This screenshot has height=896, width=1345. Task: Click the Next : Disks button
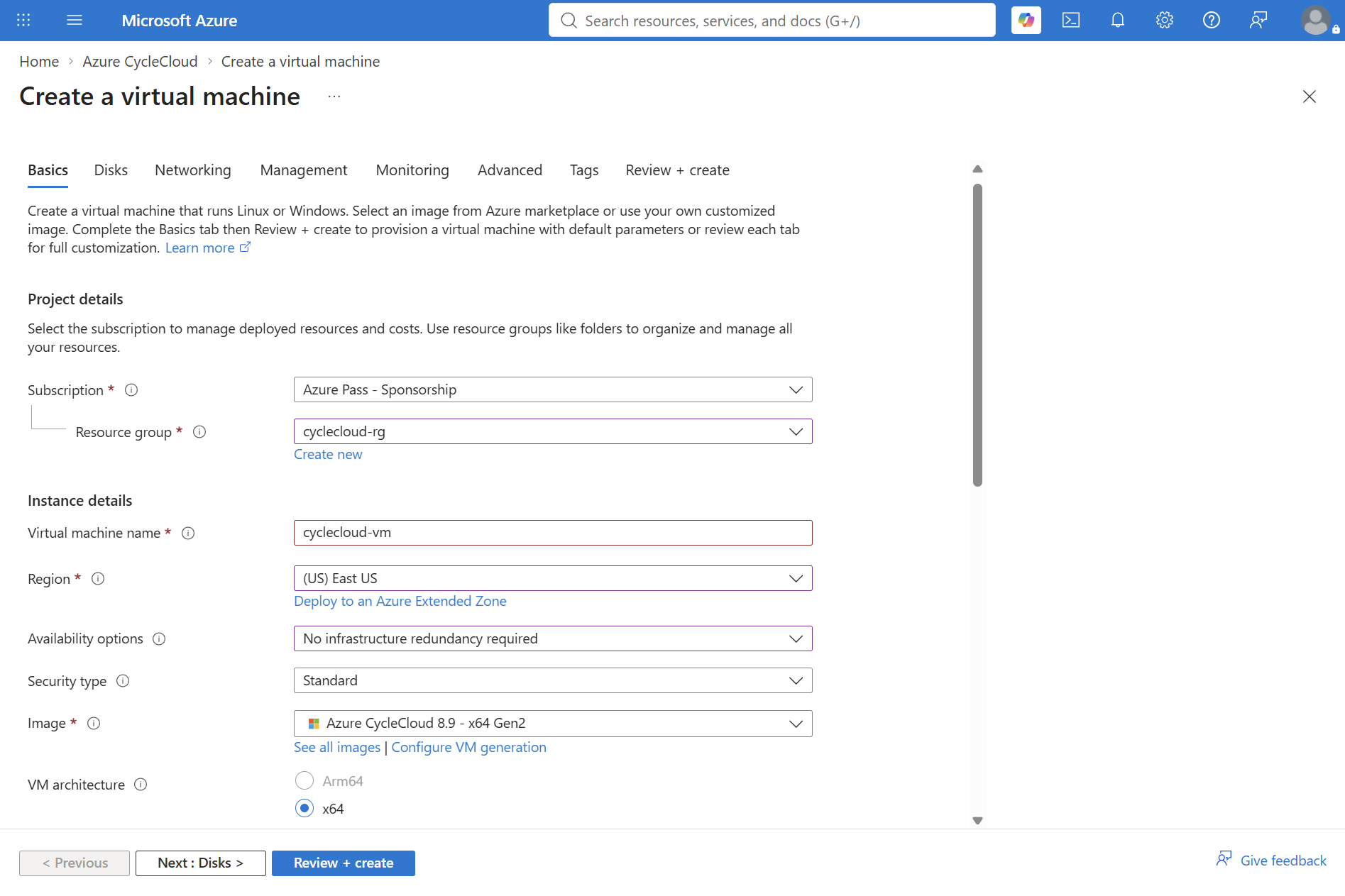[x=201, y=863]
